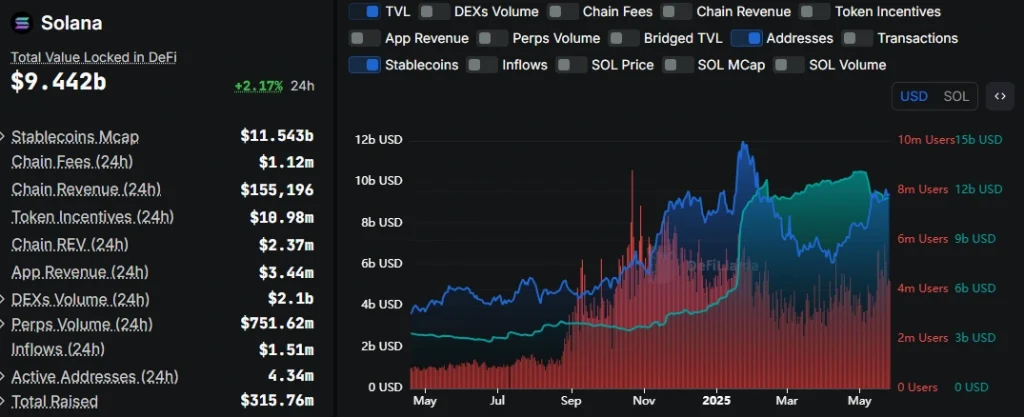Click the Total Value Locked in DeFi label
This screenshot has height=417, width=1024.
pyautogui.click(x=93, y=57)
